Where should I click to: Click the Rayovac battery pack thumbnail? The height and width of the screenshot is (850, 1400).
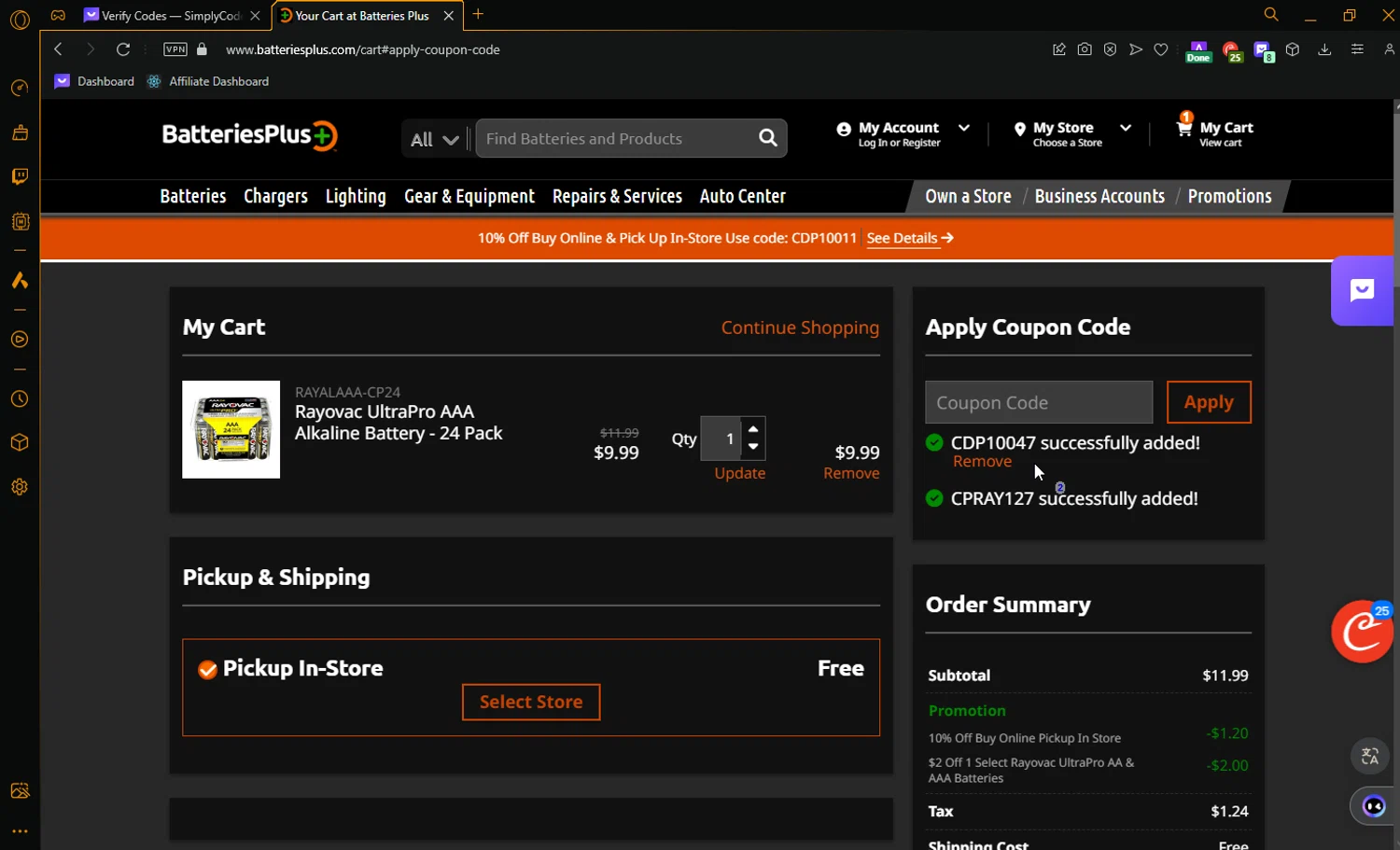pos(231,429)
